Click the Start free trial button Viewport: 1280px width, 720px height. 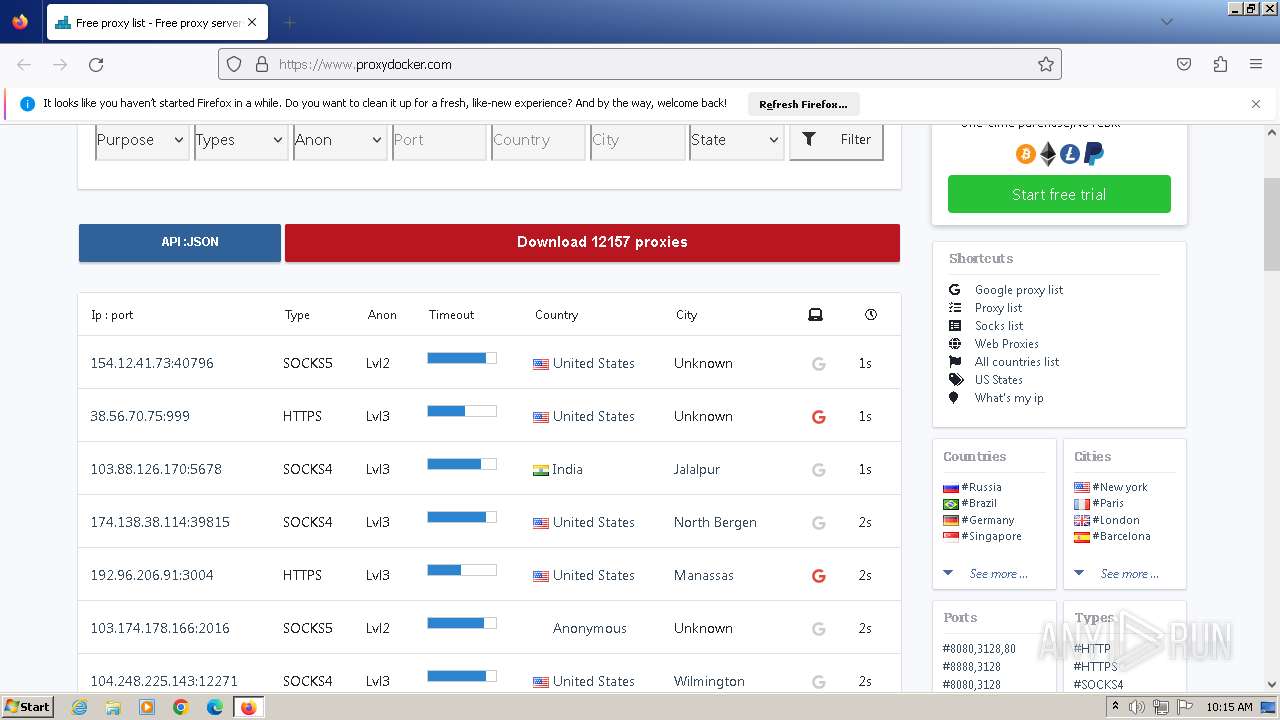click(1059, 194)
